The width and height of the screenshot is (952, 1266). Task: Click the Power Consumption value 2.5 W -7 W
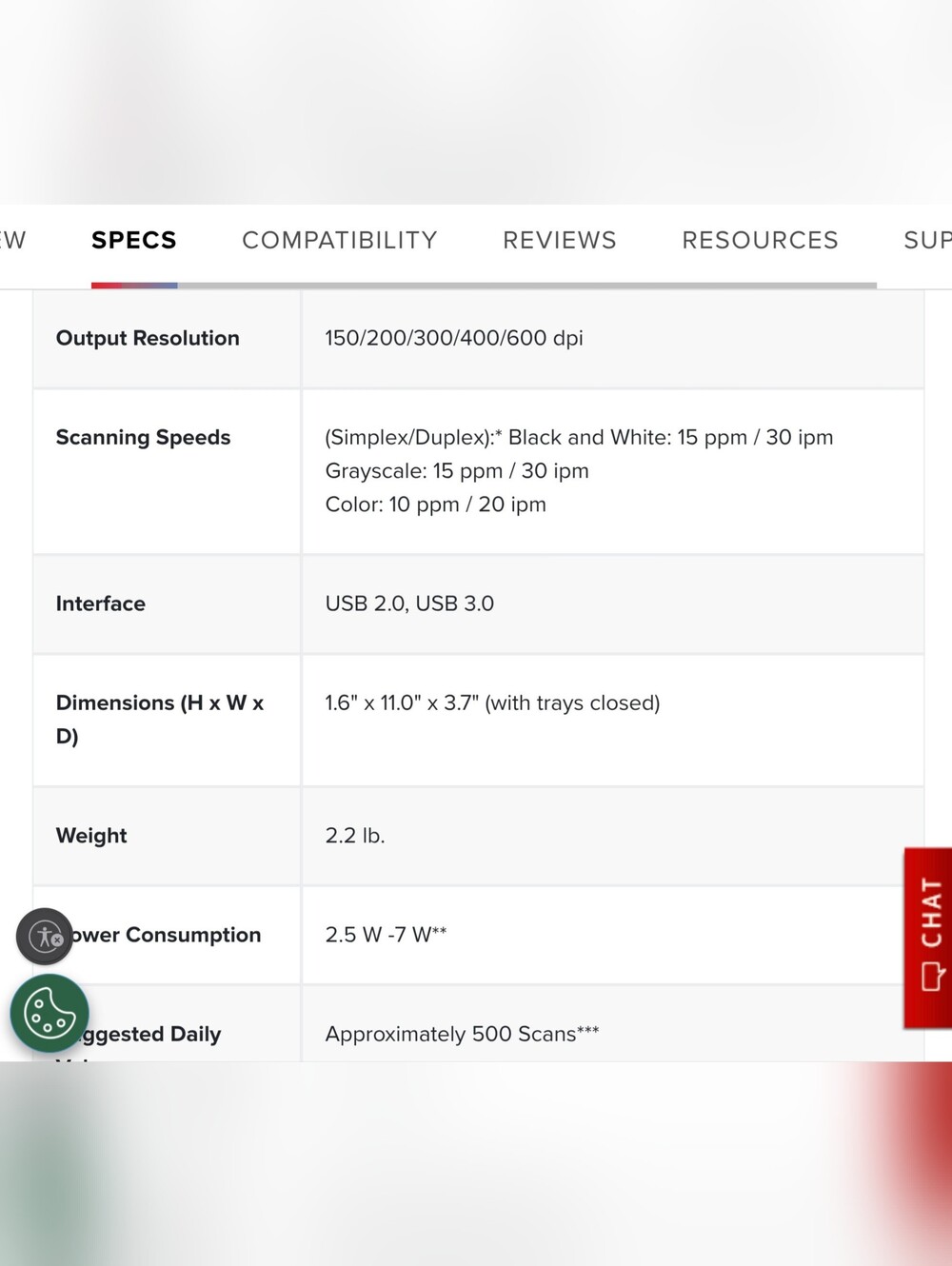[386, 935]
